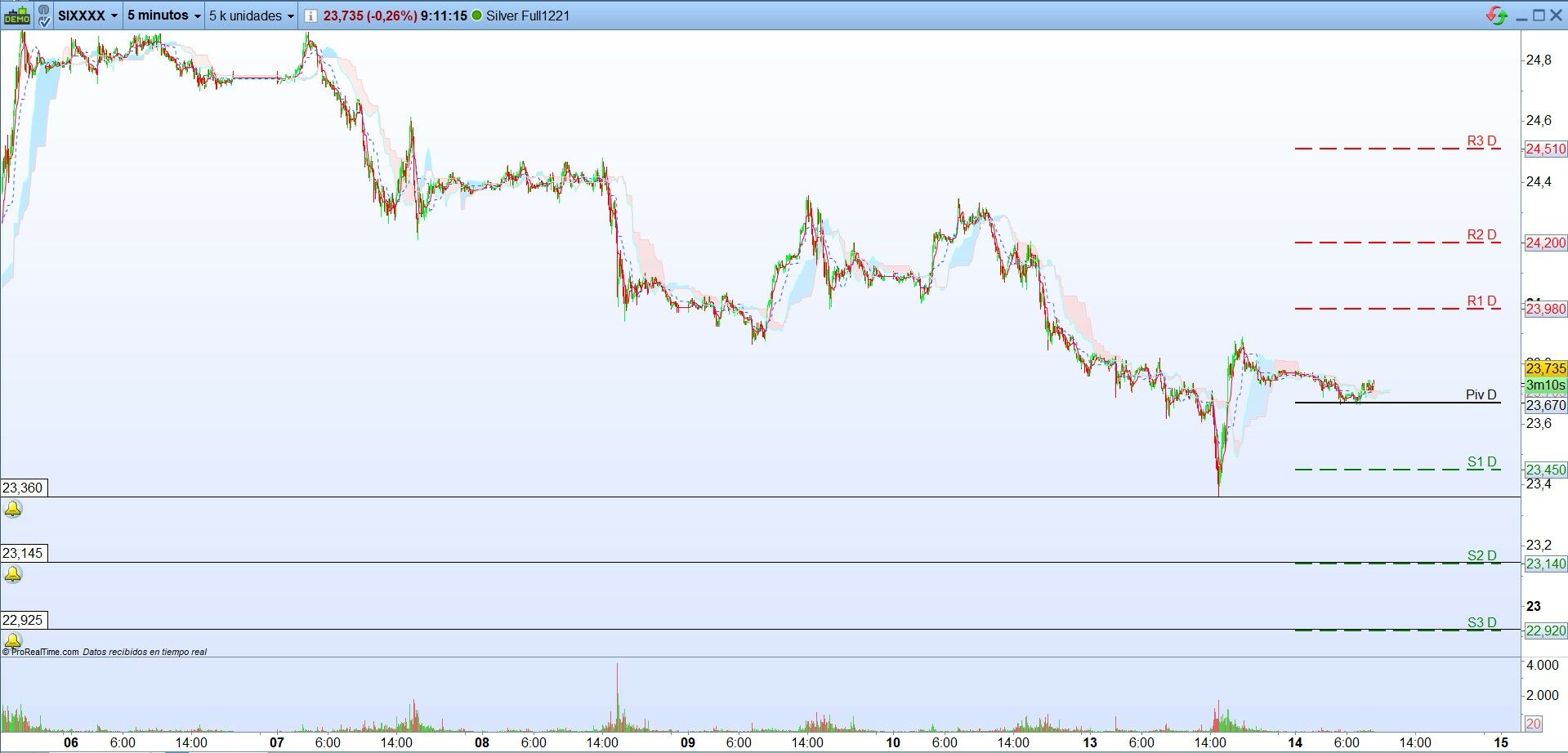Click the 23,140 price tag
Screen dimensions: 1568x753
(1546, 564)
